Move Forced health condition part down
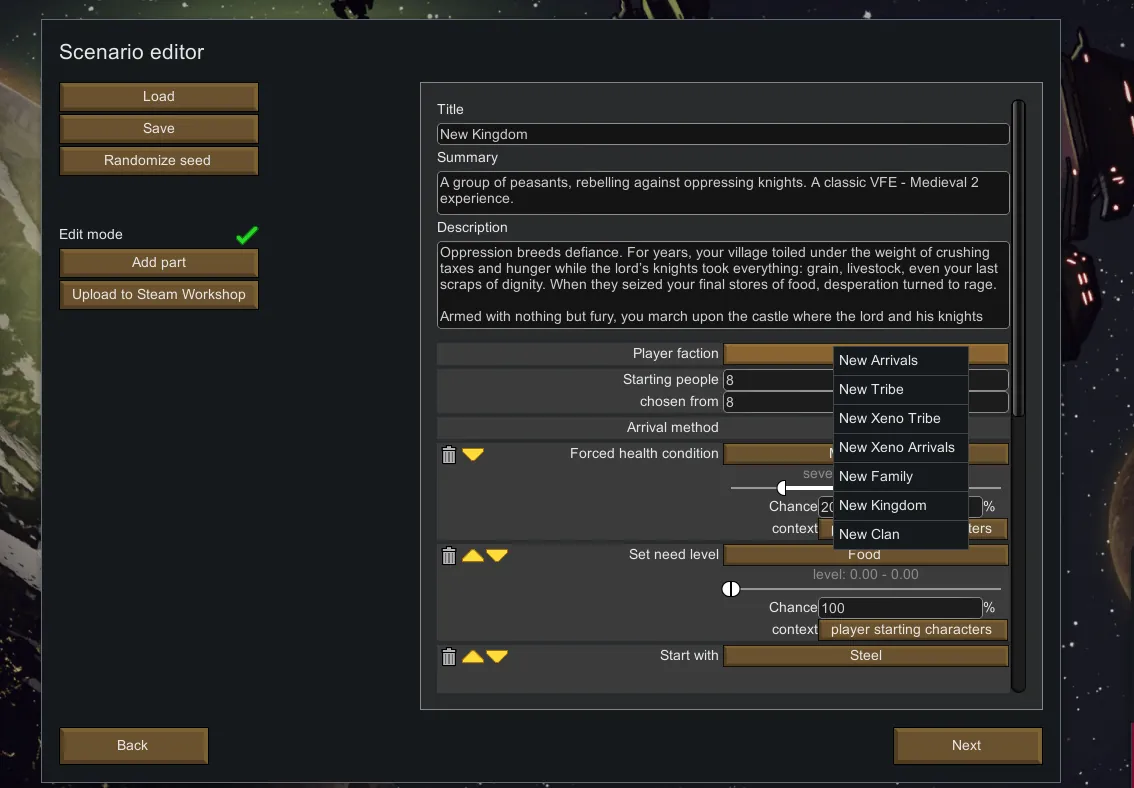This screenshot has height=788, width=1134. 473,454
